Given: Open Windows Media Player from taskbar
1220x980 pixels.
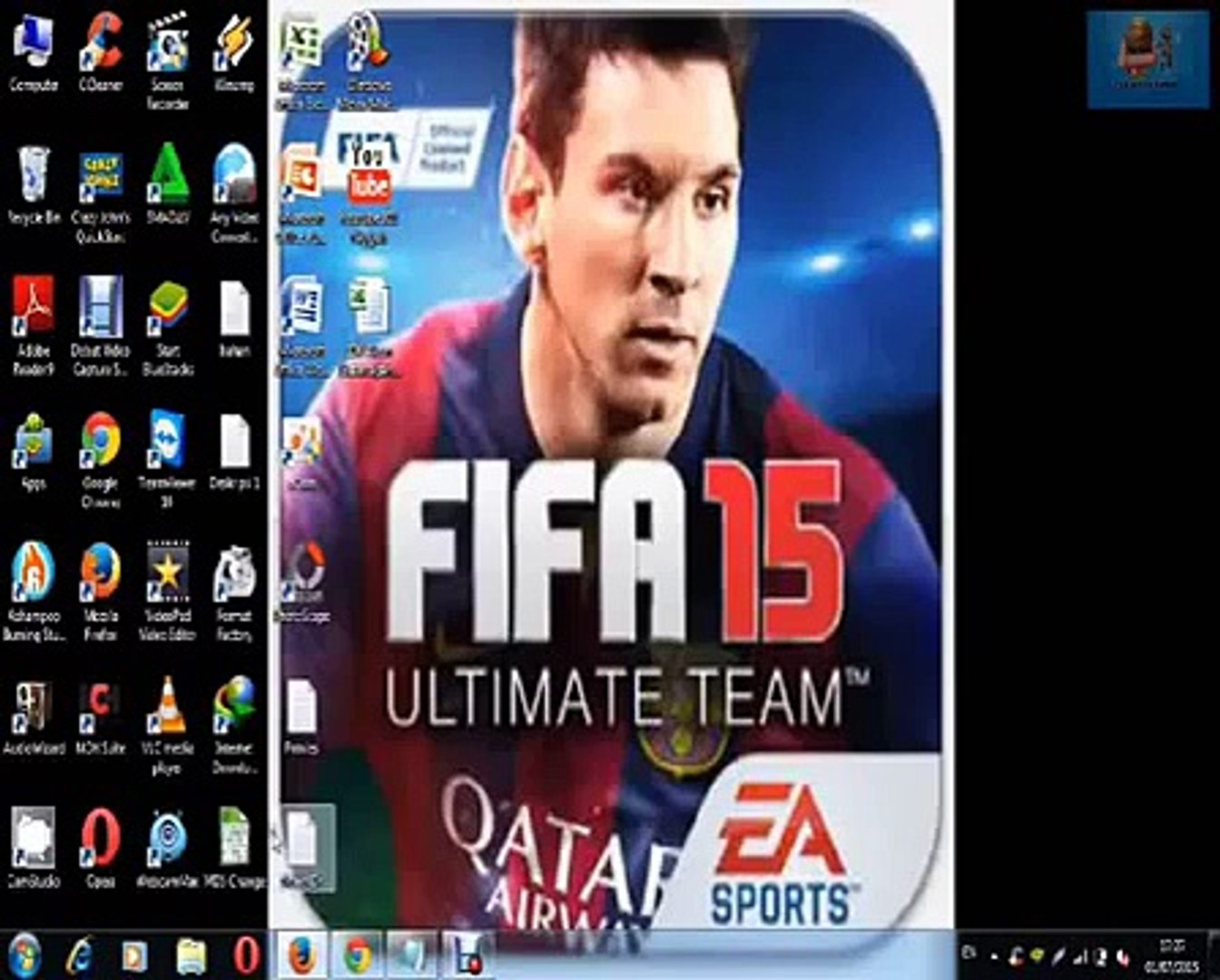Looking at the screenshot, I should [x=135, y=955].
